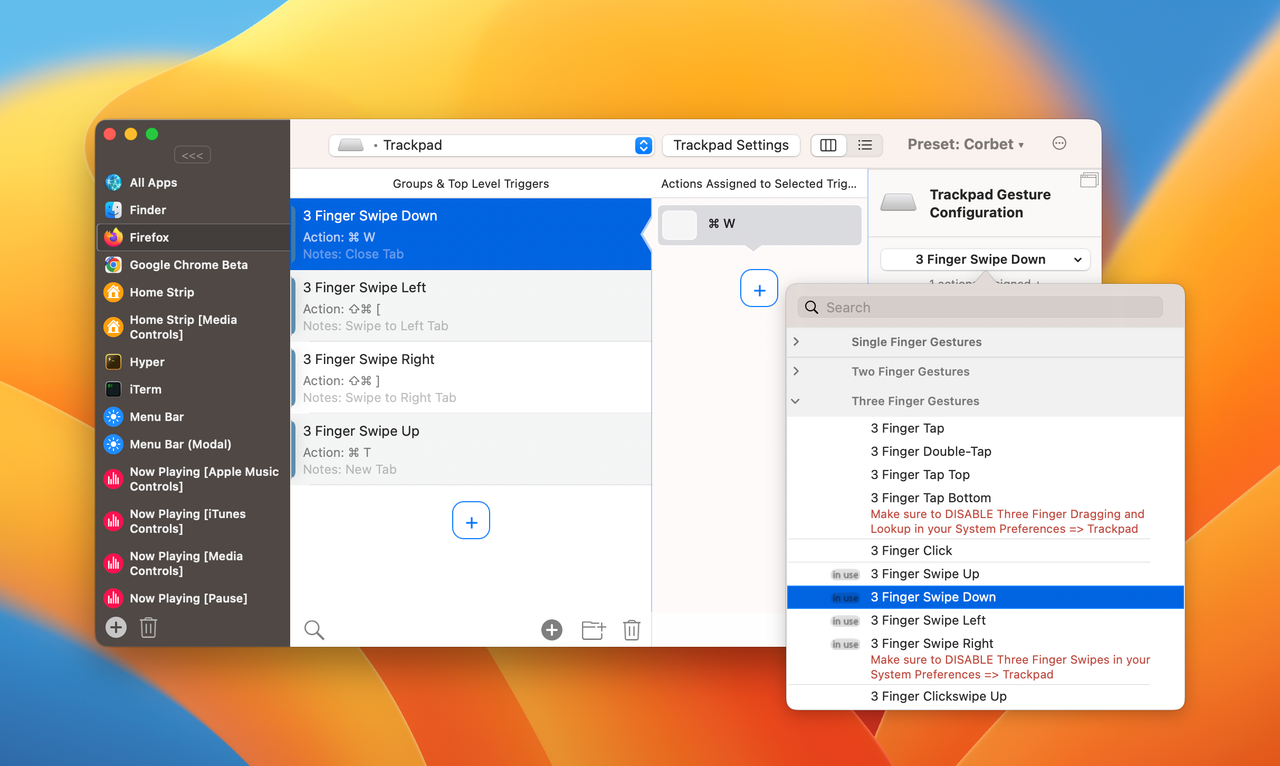Choose 3 Finger Swipe Down in popup
This screenshot has height=766, width=1280.
pos(985,597)
